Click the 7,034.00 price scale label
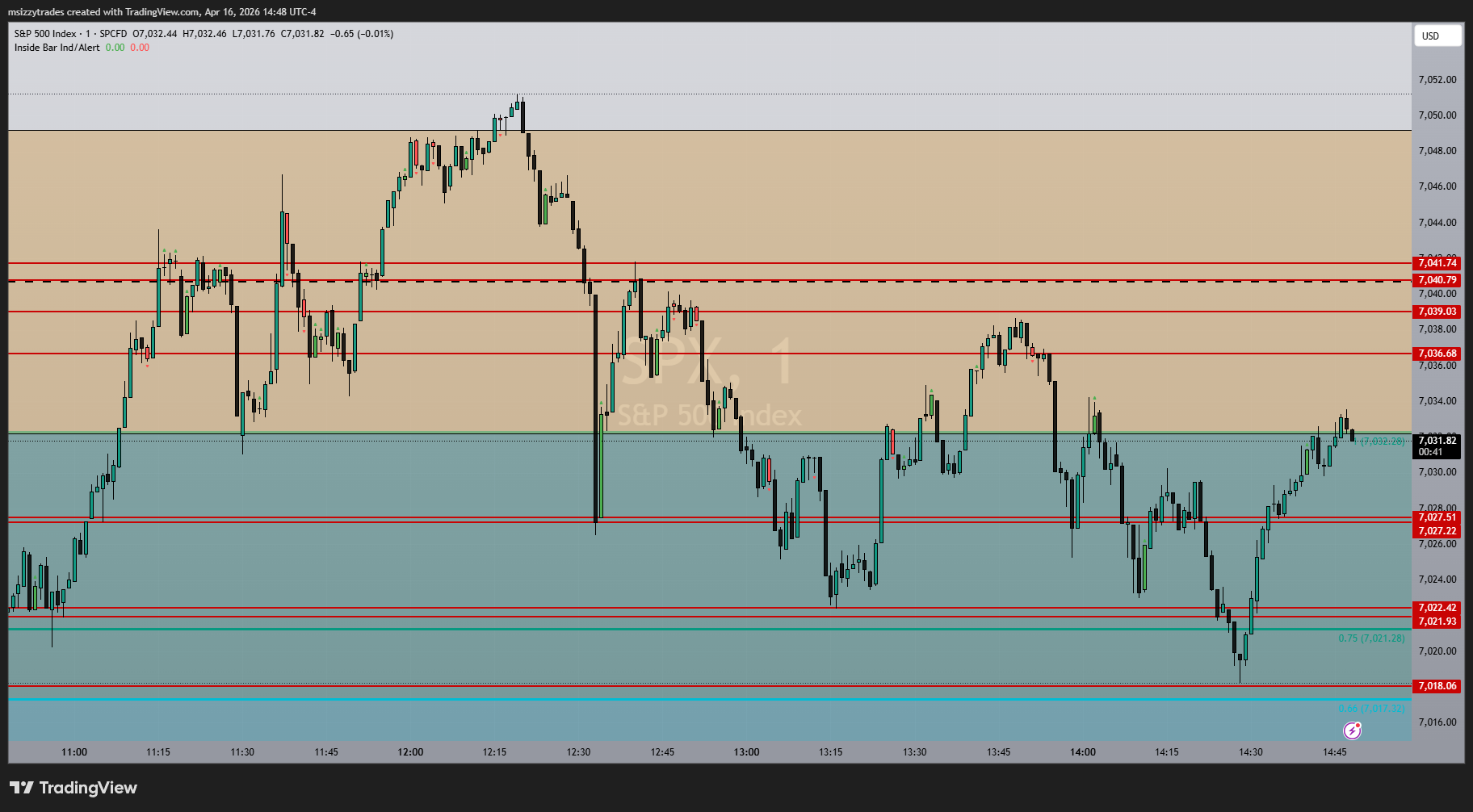This screenshot has height=812, width=1473. point(1437,401)
